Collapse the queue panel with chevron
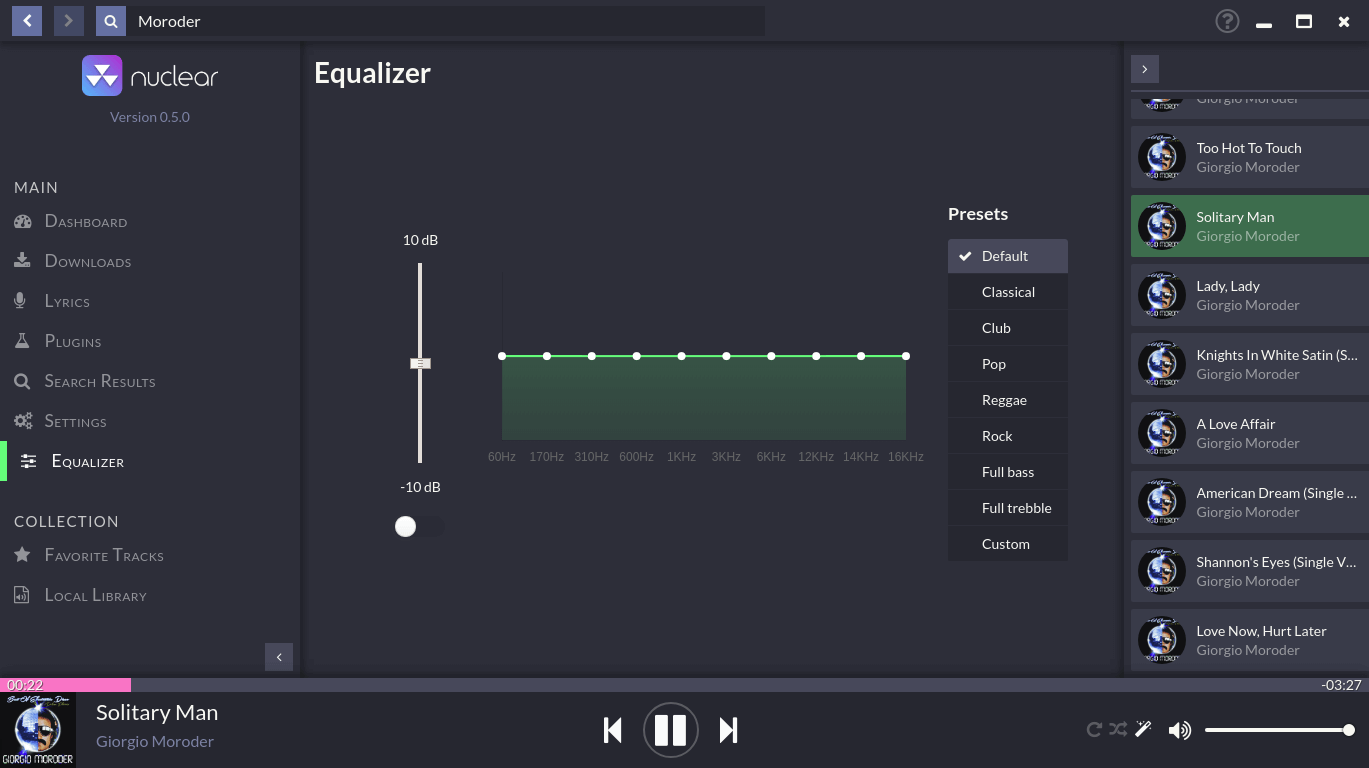 click(x=1145, y=69)
